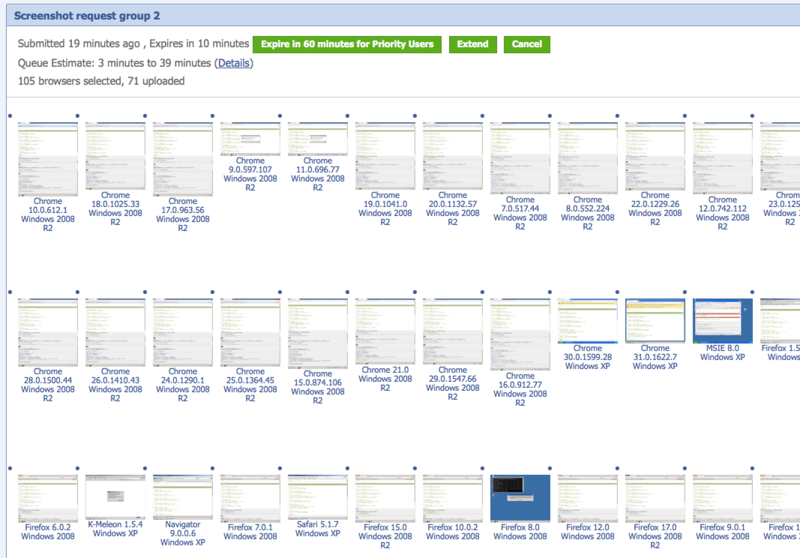
Task: Open Chrome 26.0.1410.43 screenshot thumbnail
Action: click(x=115, y=333)
